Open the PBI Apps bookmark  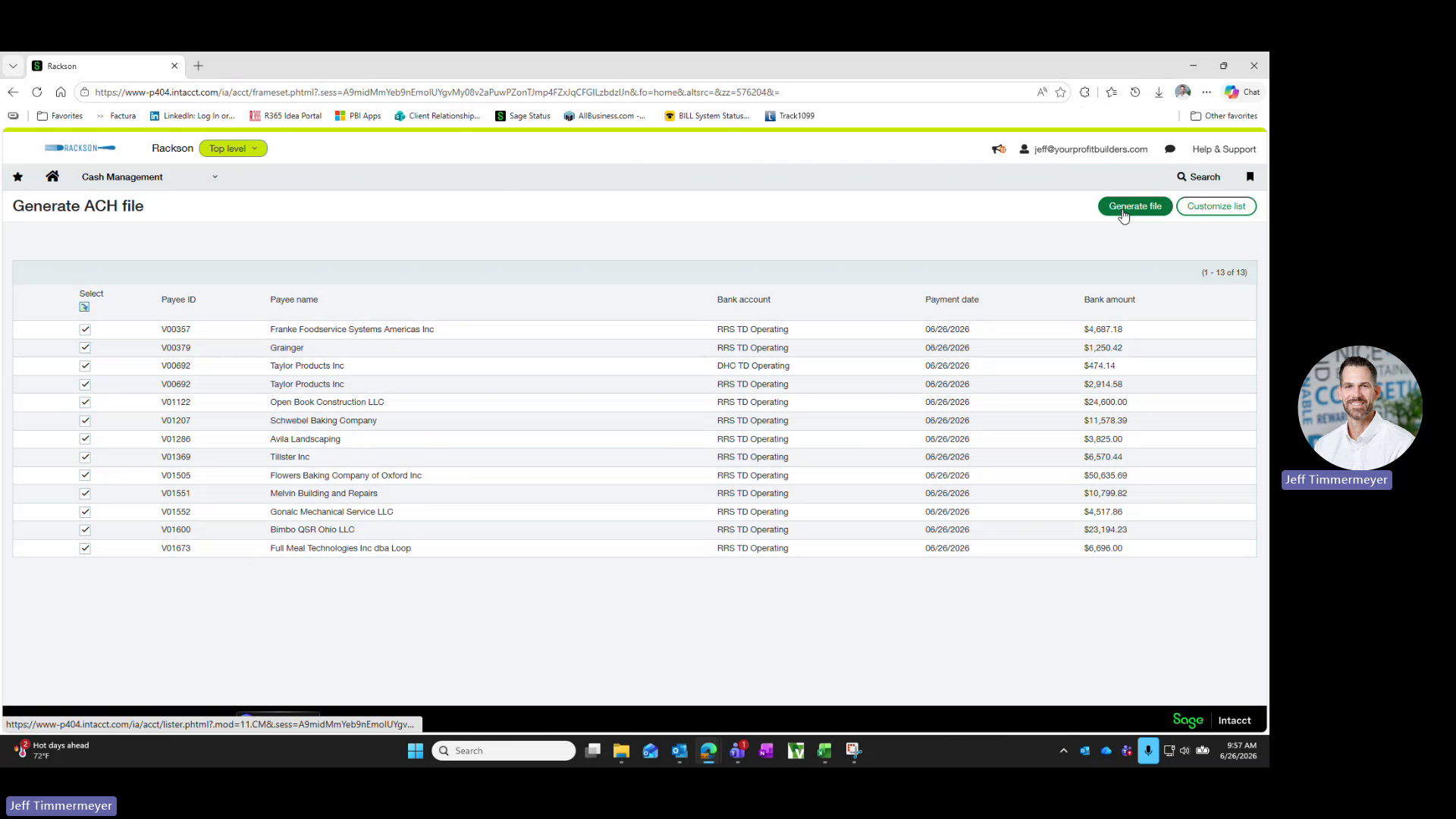click(x=358, y=116)
